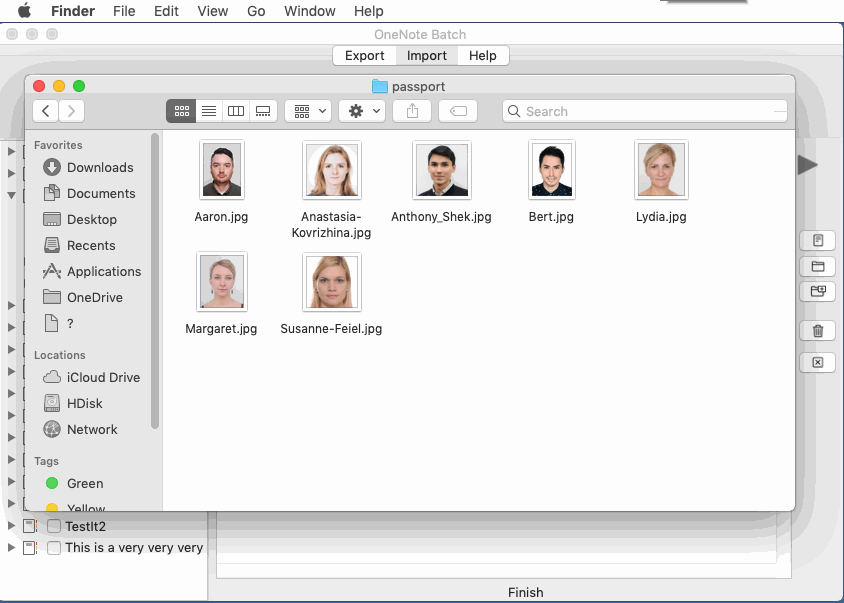844x603 pixels.
Task: Open the Help menu in the menu bar
Action: [369, 11]
